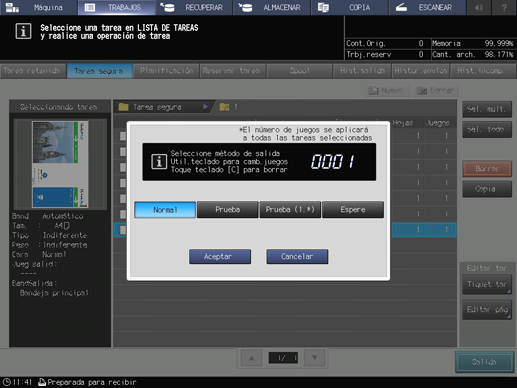Open the Spool tab

click(x=299, y=71)
